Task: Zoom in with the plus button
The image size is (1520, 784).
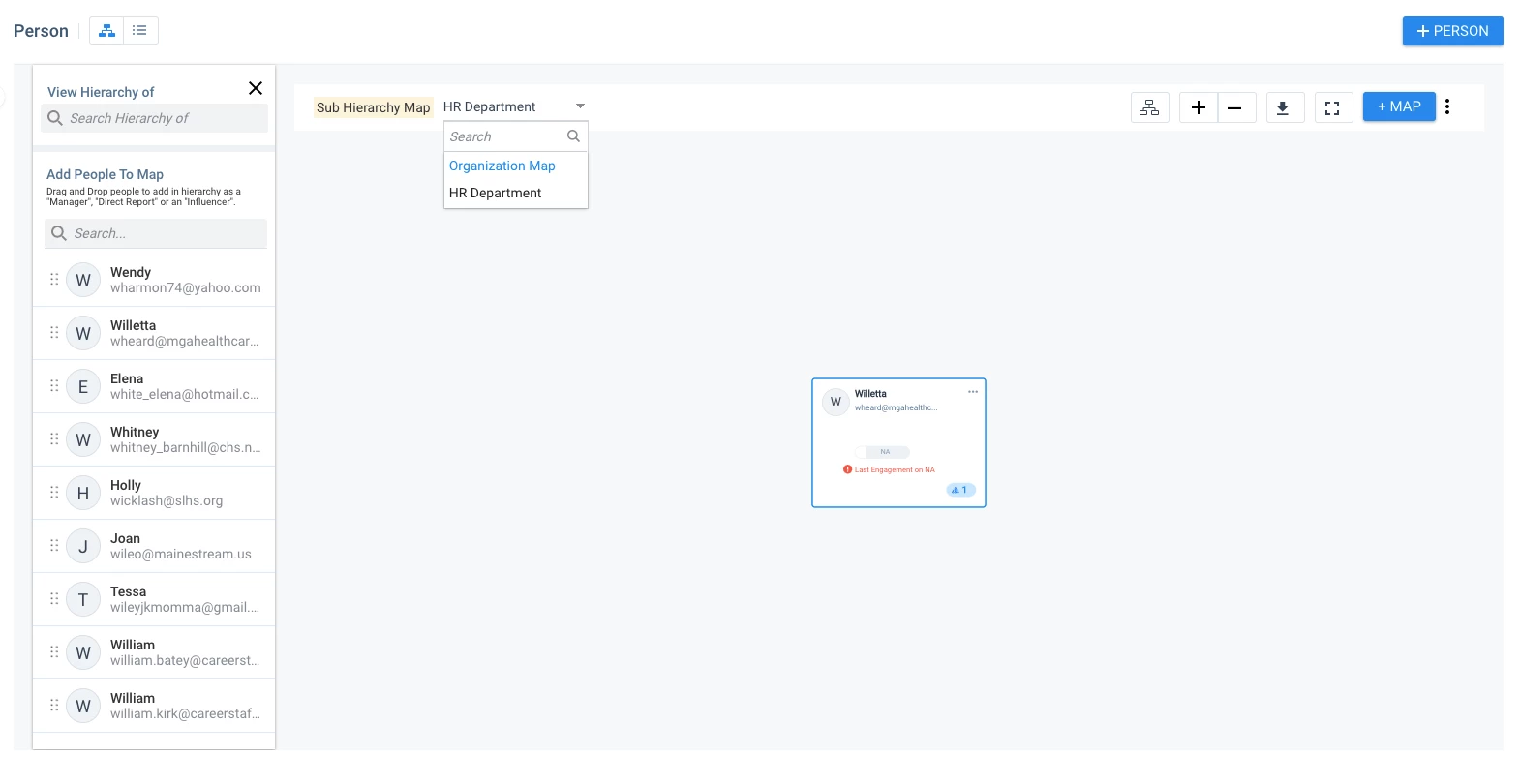Action: coord(1198,107)
